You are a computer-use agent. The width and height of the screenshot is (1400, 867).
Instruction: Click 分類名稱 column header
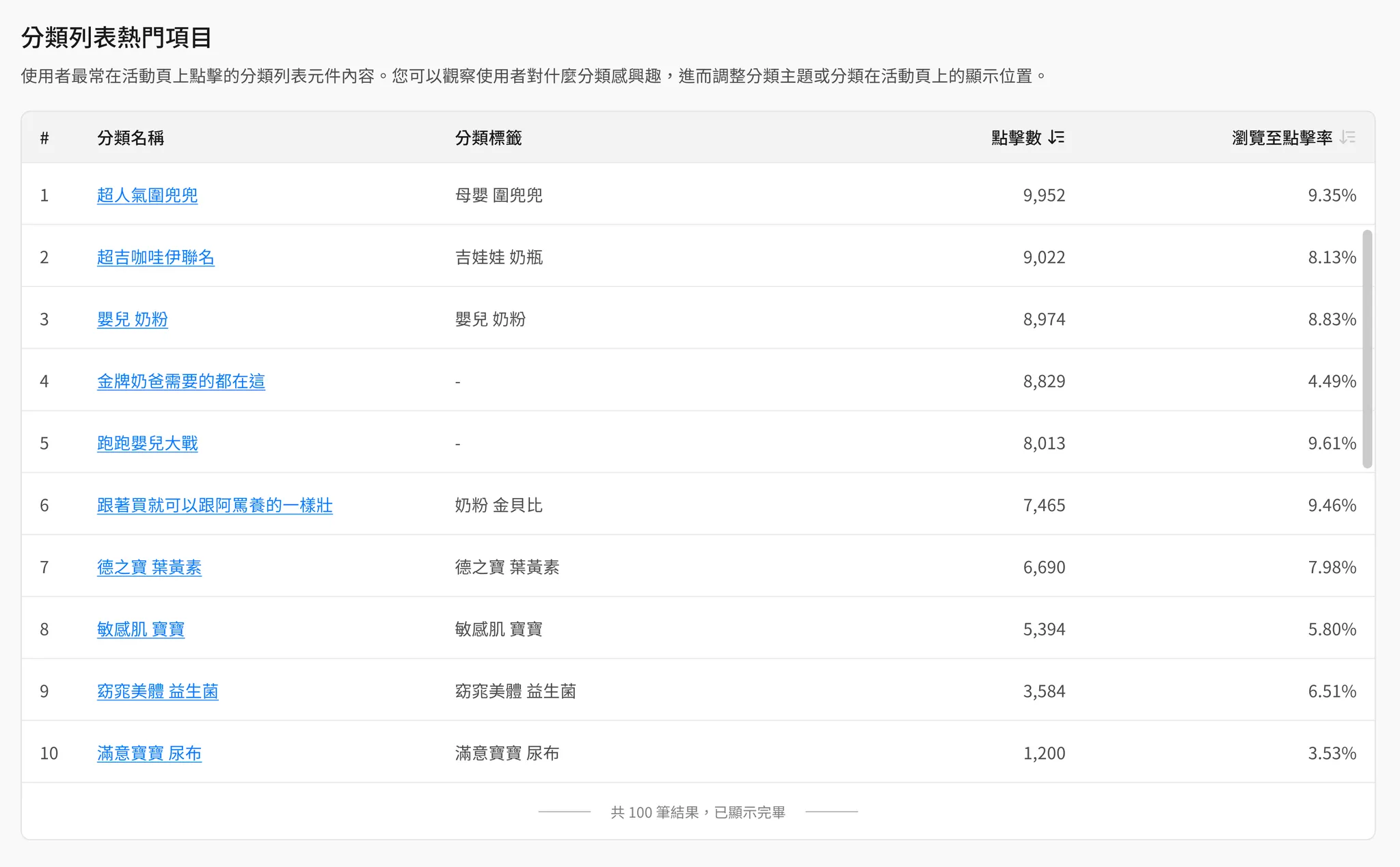click(x=131, y=137)
